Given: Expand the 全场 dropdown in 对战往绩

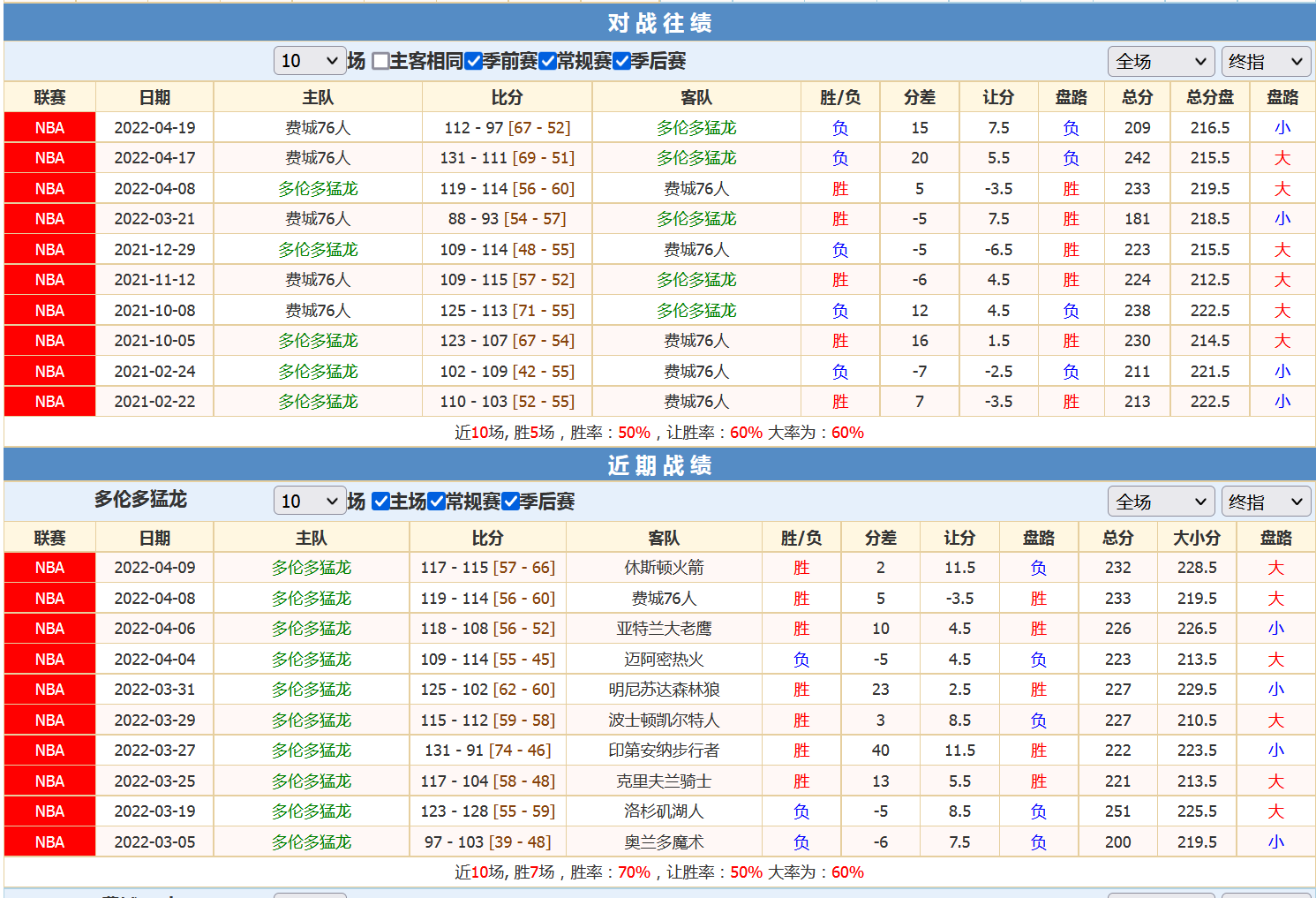Looking at the screenshot, I should (x=1160, y=62).
